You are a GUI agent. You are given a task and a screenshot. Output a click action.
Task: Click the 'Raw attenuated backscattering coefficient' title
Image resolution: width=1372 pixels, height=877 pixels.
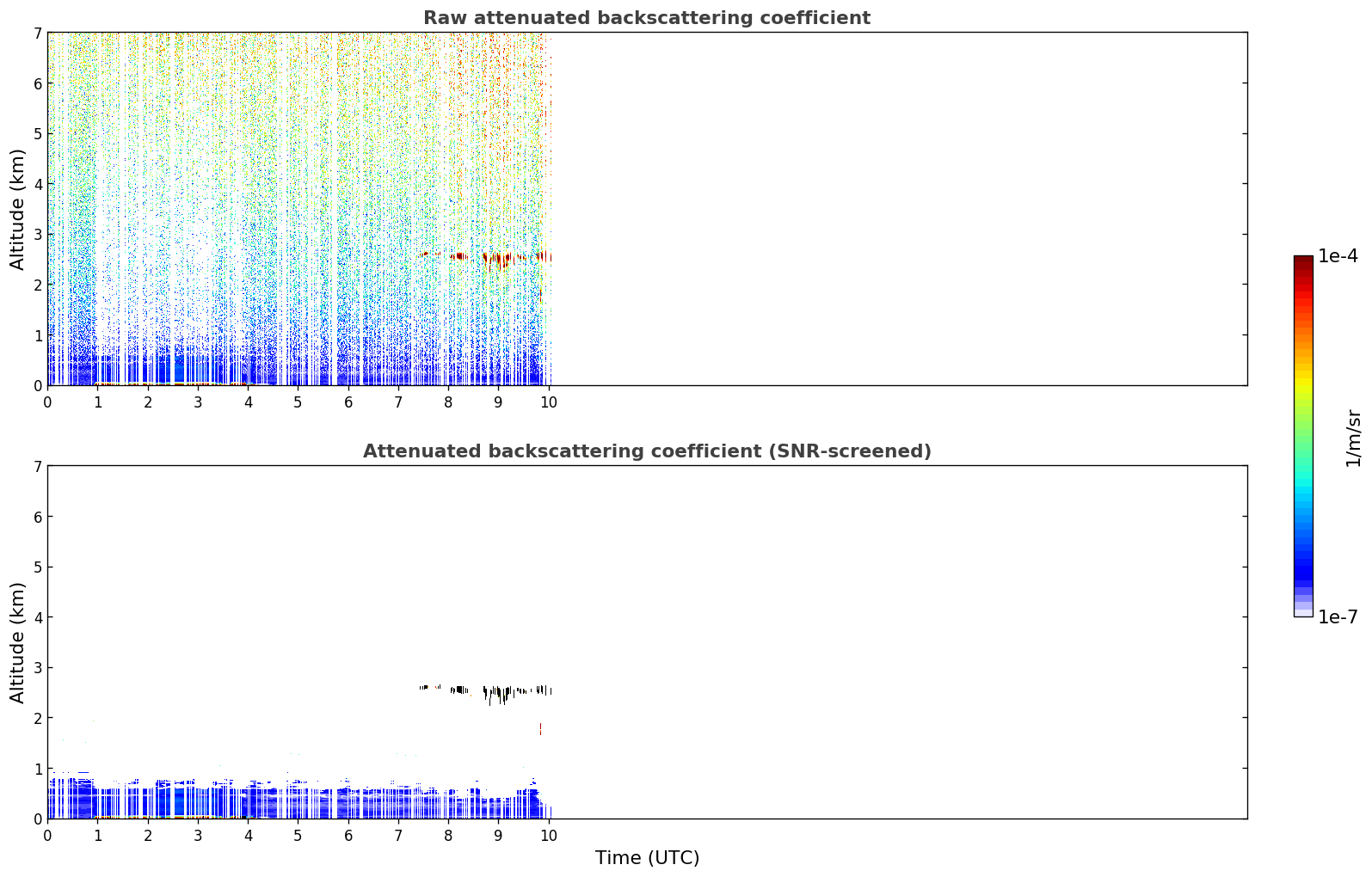pyautogui.click(x=647, y=18)
